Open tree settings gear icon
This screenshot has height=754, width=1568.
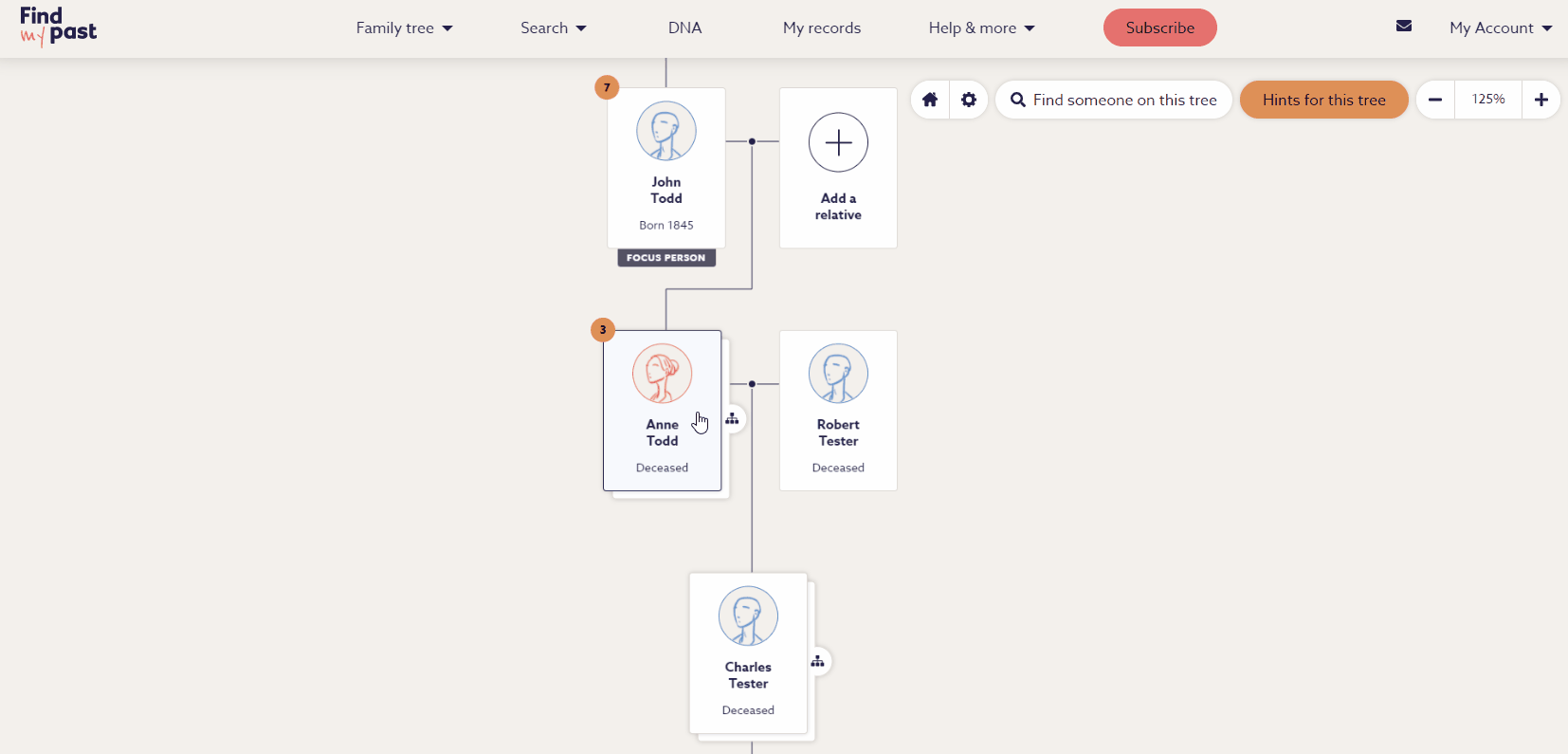coord(968,100)
